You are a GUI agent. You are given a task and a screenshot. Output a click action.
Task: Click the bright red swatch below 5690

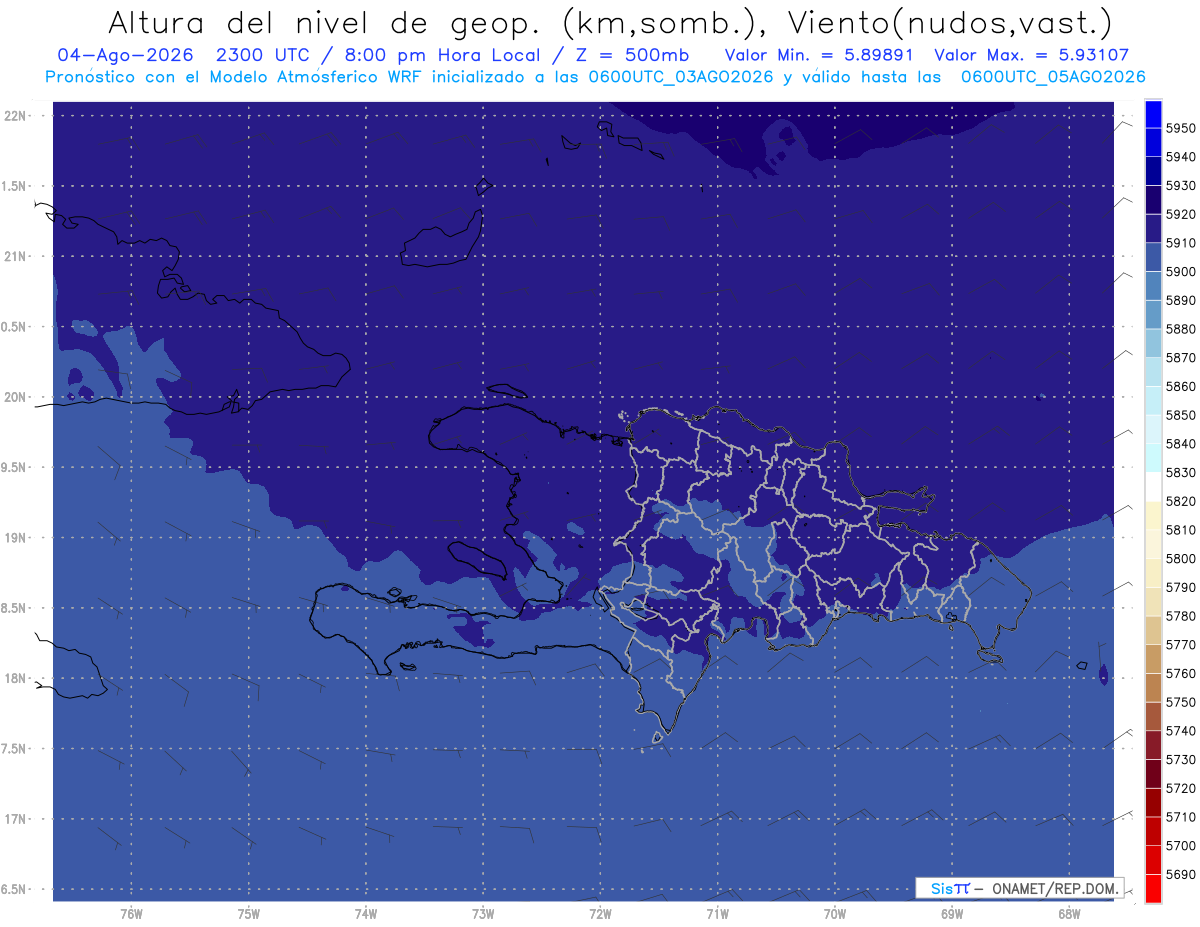(x=1153, y=888)
